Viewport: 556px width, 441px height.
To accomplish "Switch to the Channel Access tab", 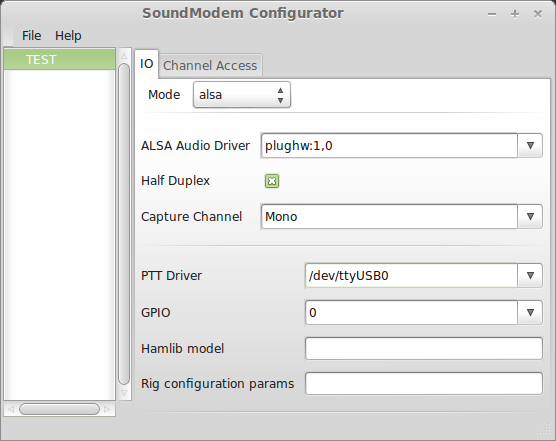I will pos(210,66).
